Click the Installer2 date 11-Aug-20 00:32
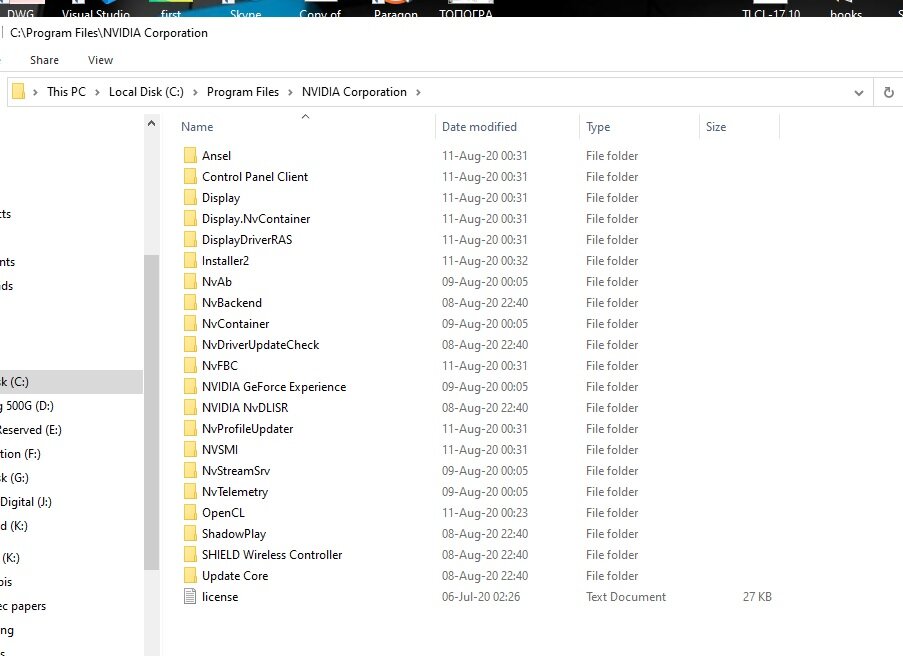This screenshot has width=903, height=656. click(484, 260)
